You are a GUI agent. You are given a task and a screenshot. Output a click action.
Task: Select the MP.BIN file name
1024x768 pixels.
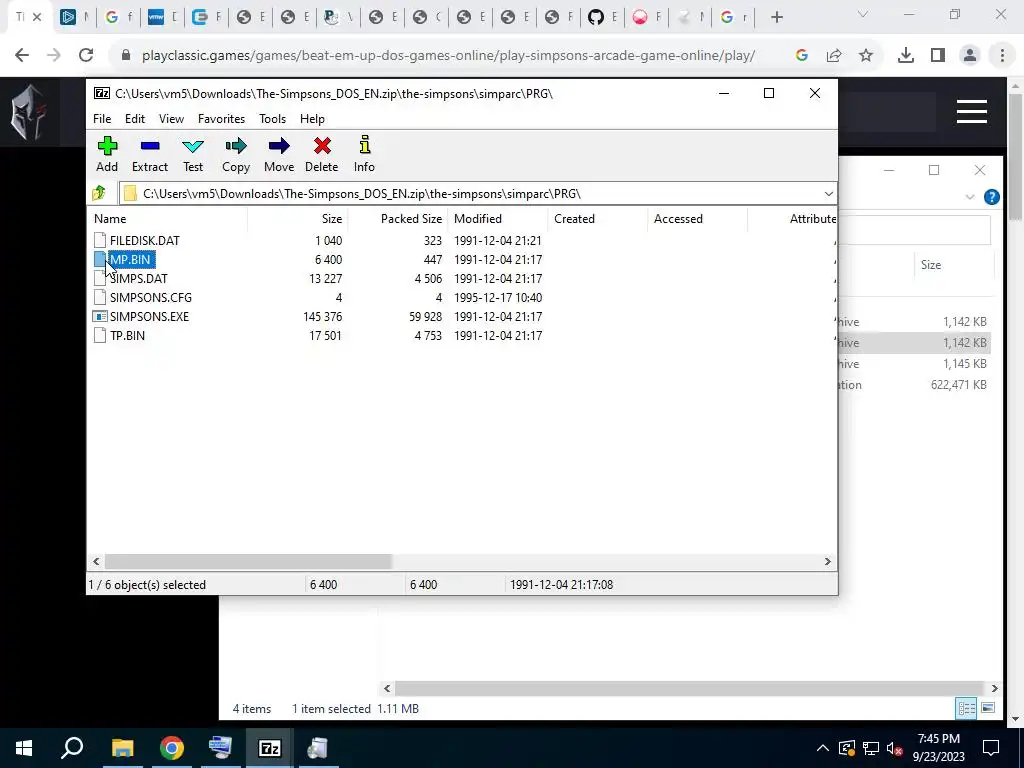pyautogui.click(x=131, y=260)
